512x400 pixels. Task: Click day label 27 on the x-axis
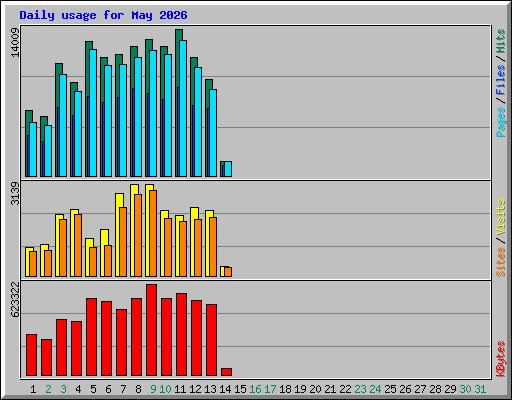[420, 389]
